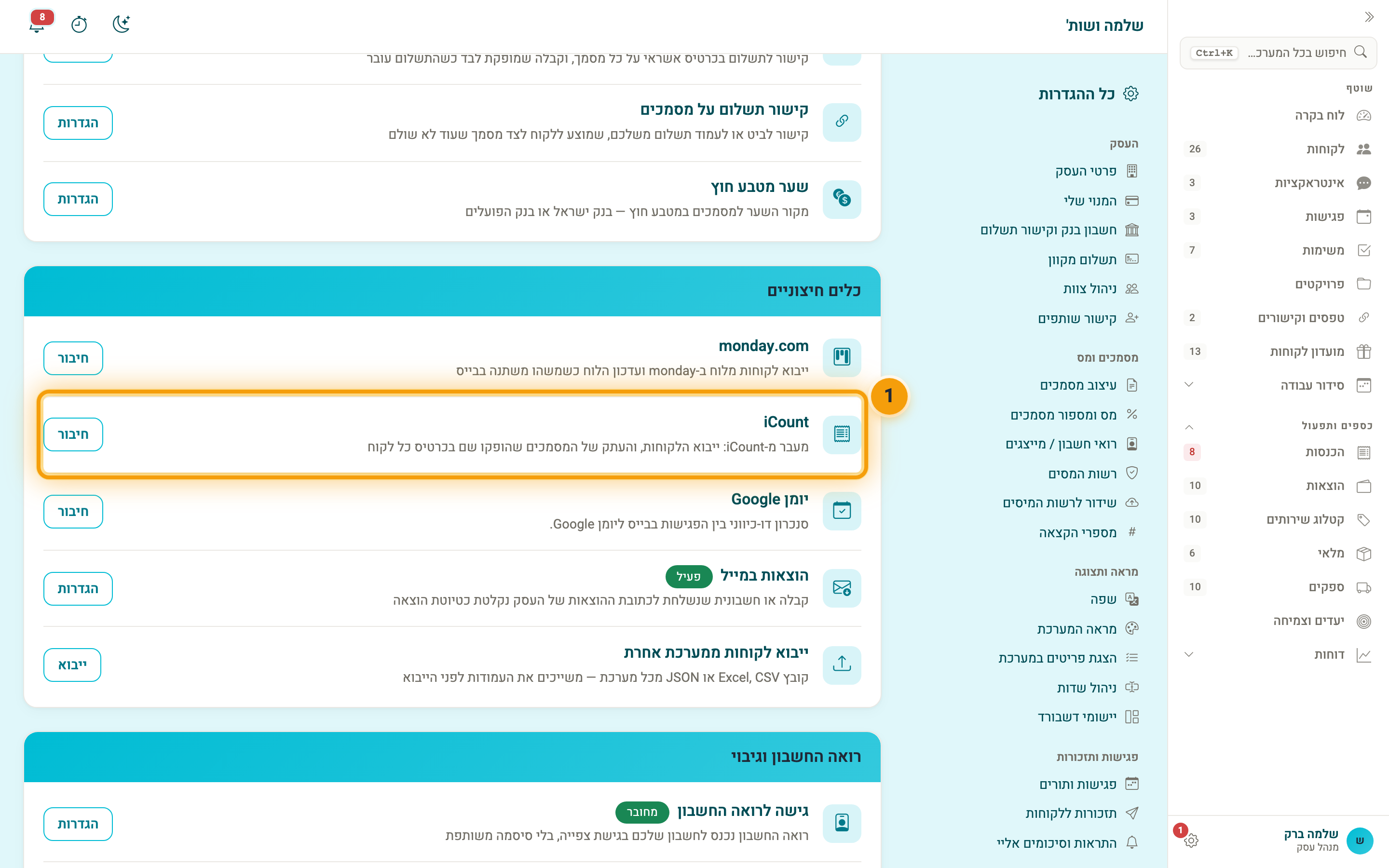The image size is (1389, 868).
Task: Open לקוחות in sidebar
Action: [1278, 149]
